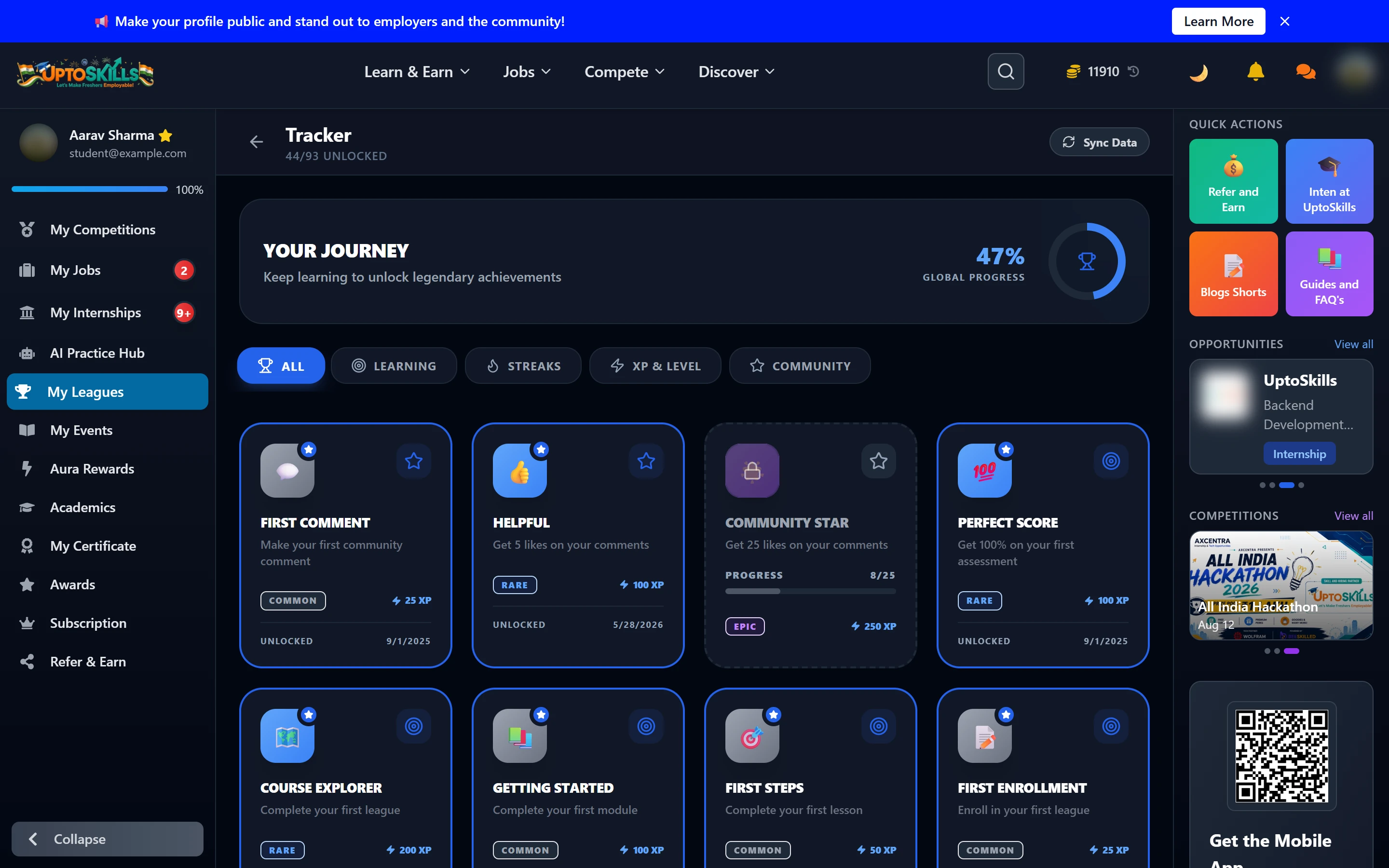Click the coins balance 11910
1389x868 pixels.
pyautogui.click(x=1093, y=72)
